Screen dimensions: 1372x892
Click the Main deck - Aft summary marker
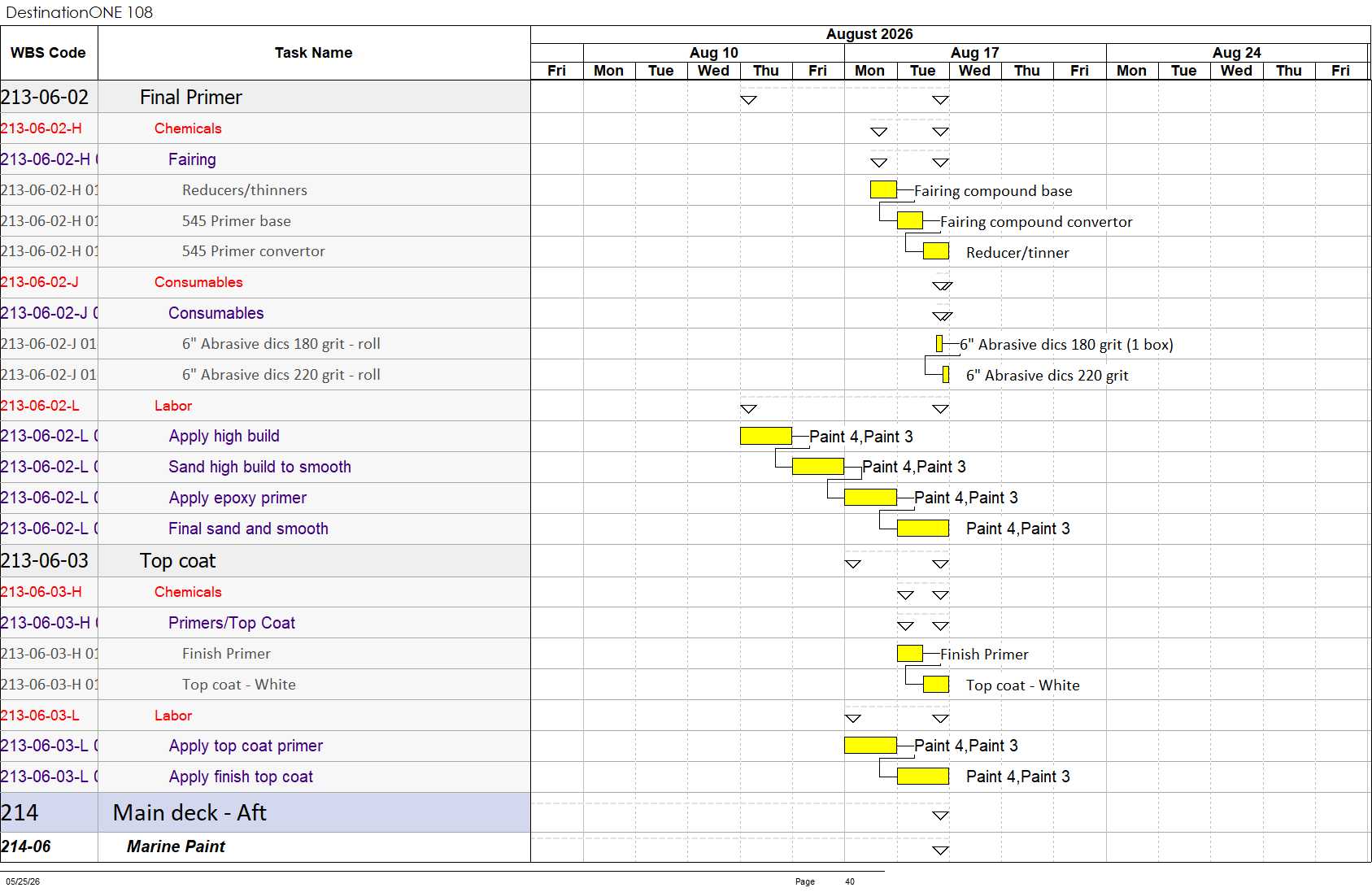click(941, 816)
